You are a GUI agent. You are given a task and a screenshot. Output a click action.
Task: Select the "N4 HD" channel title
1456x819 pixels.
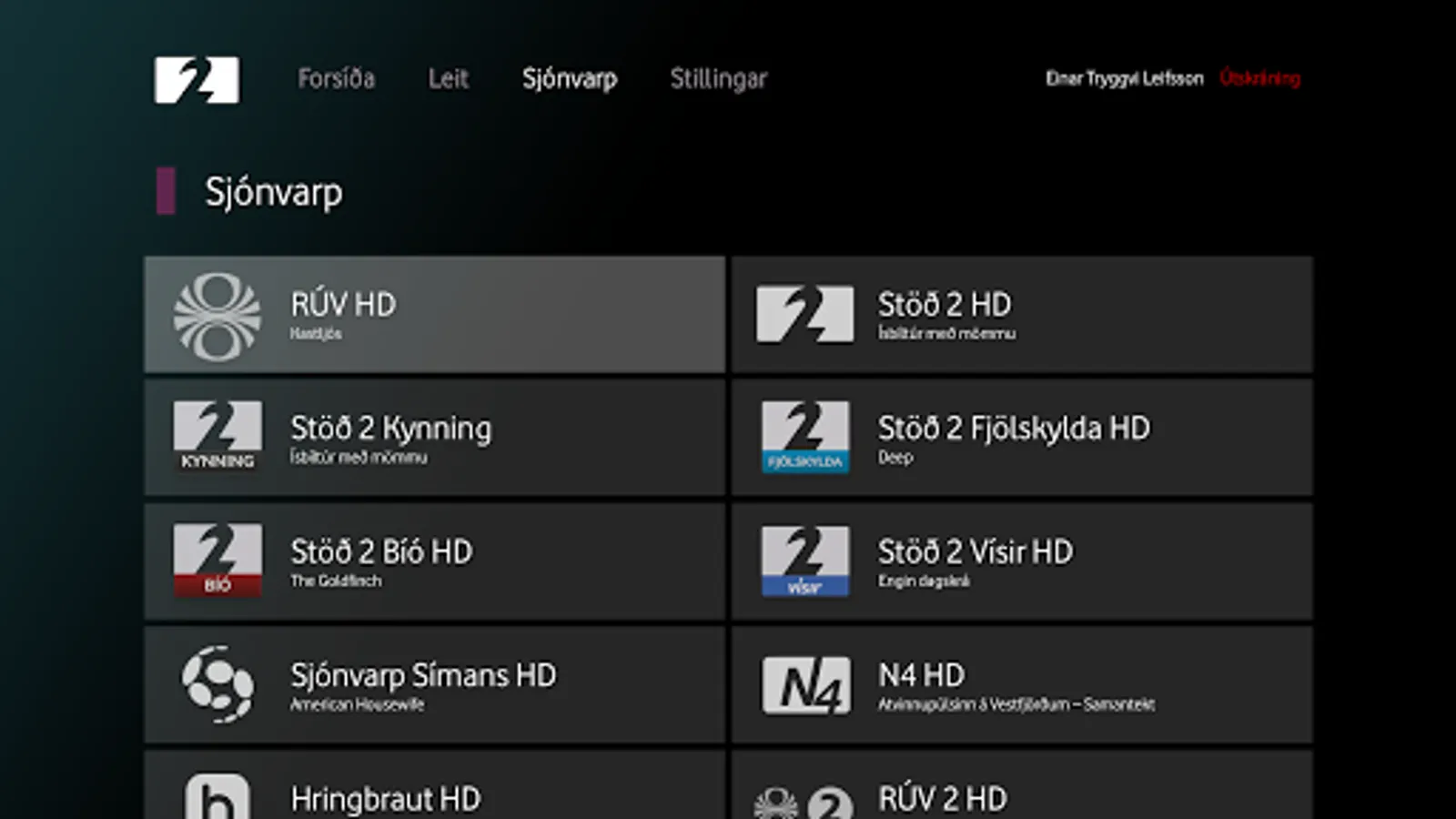pos(921,675)
